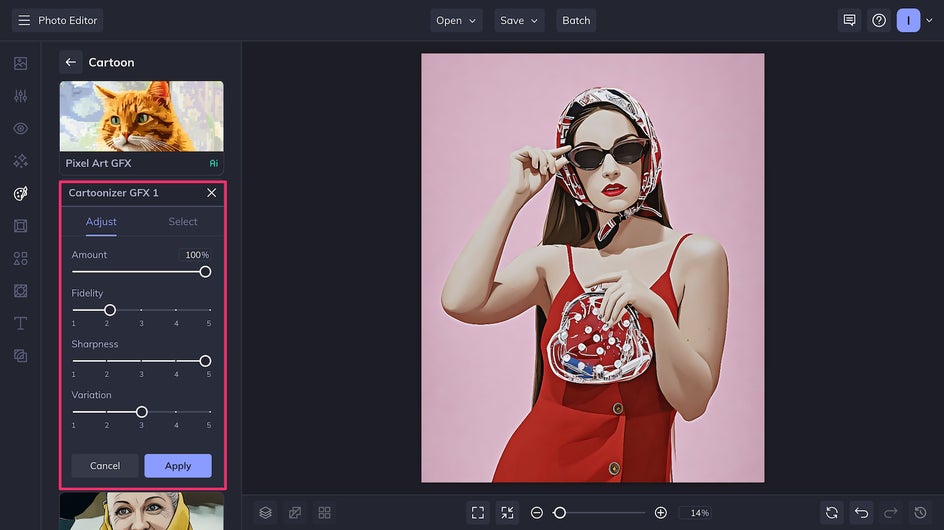The image size is (944, 530).
Task: Select the elderly woman effect thumbnail
Action: (141, 511)
